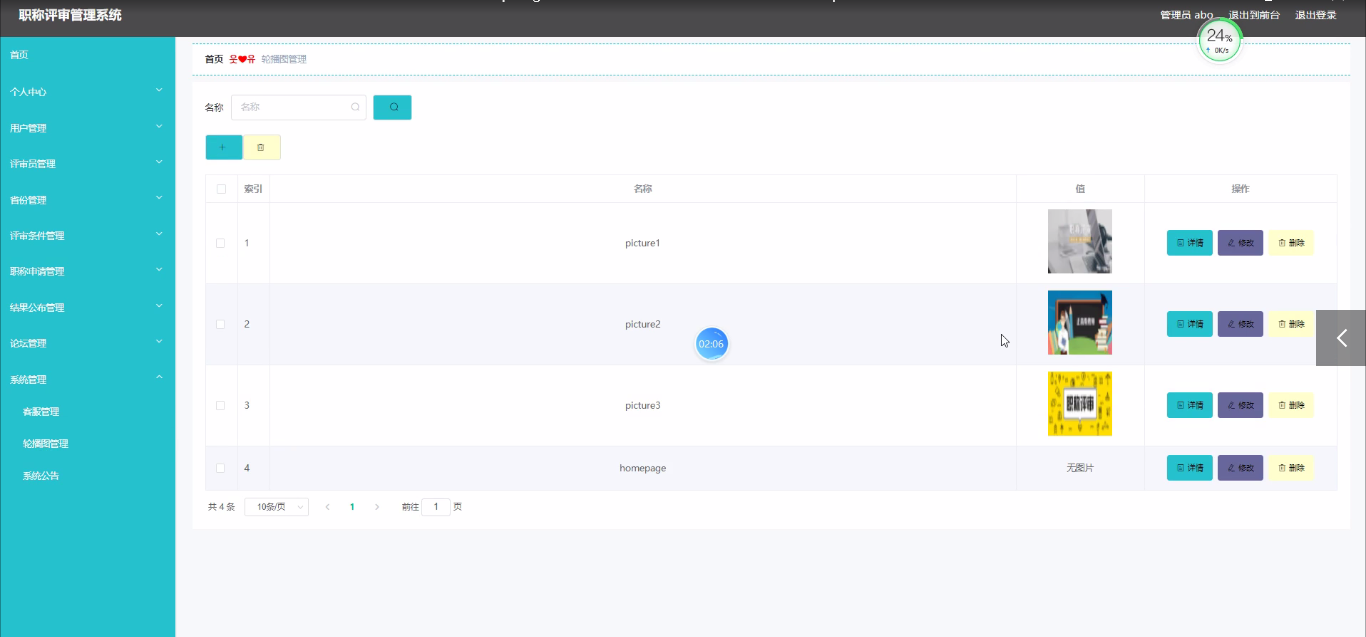The image size is (1366, 637).
Task: Click 修改 for picture3
Action: tap(1240, 405)
